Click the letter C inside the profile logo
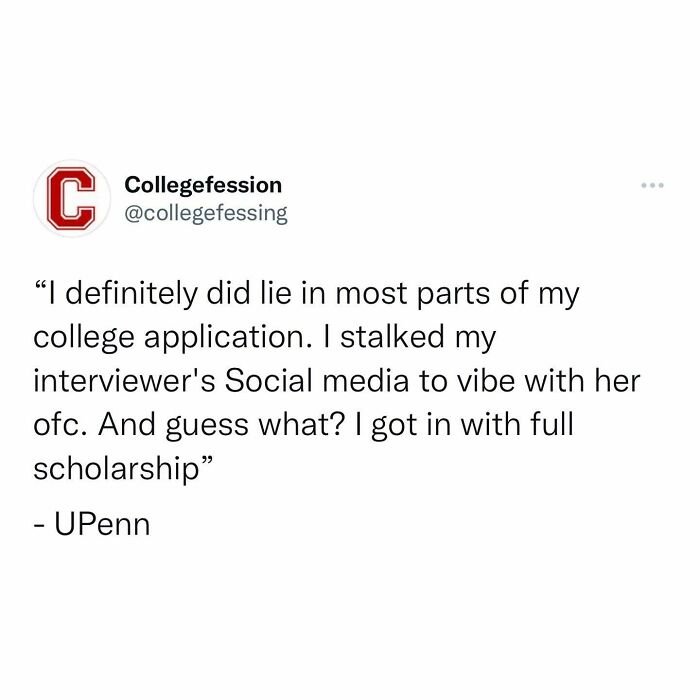 pos(67,199)
